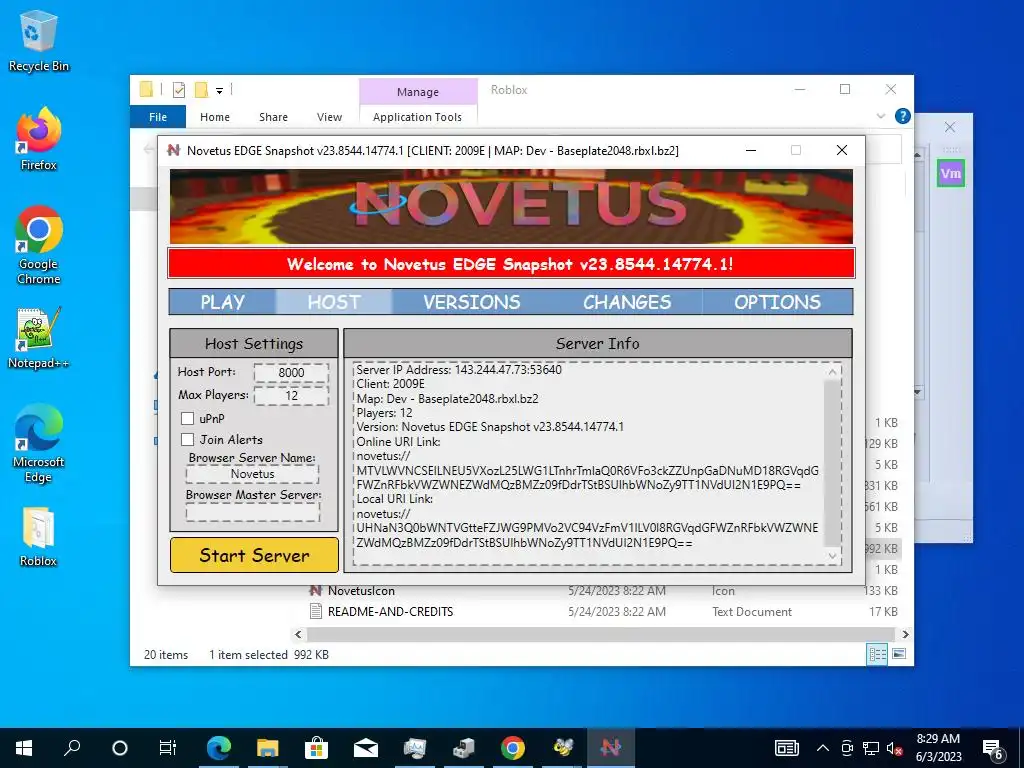Open the Share ribbon tab
The image size is (1024, 768).
coord(273,117)
